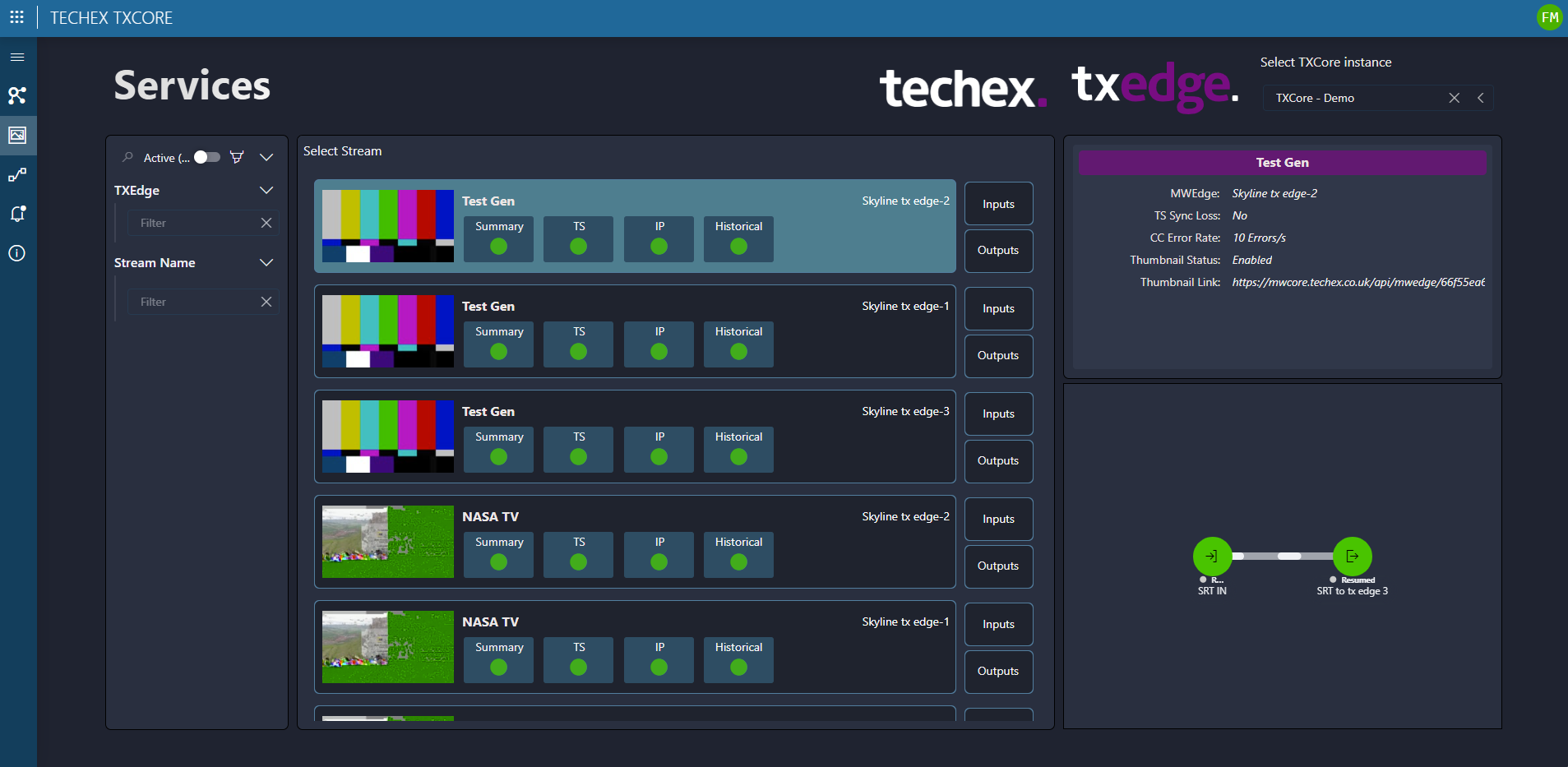Screen dimensions: 1568x767
Task: Open Historical for Test Gen edge-3
Action: [738, 449]
